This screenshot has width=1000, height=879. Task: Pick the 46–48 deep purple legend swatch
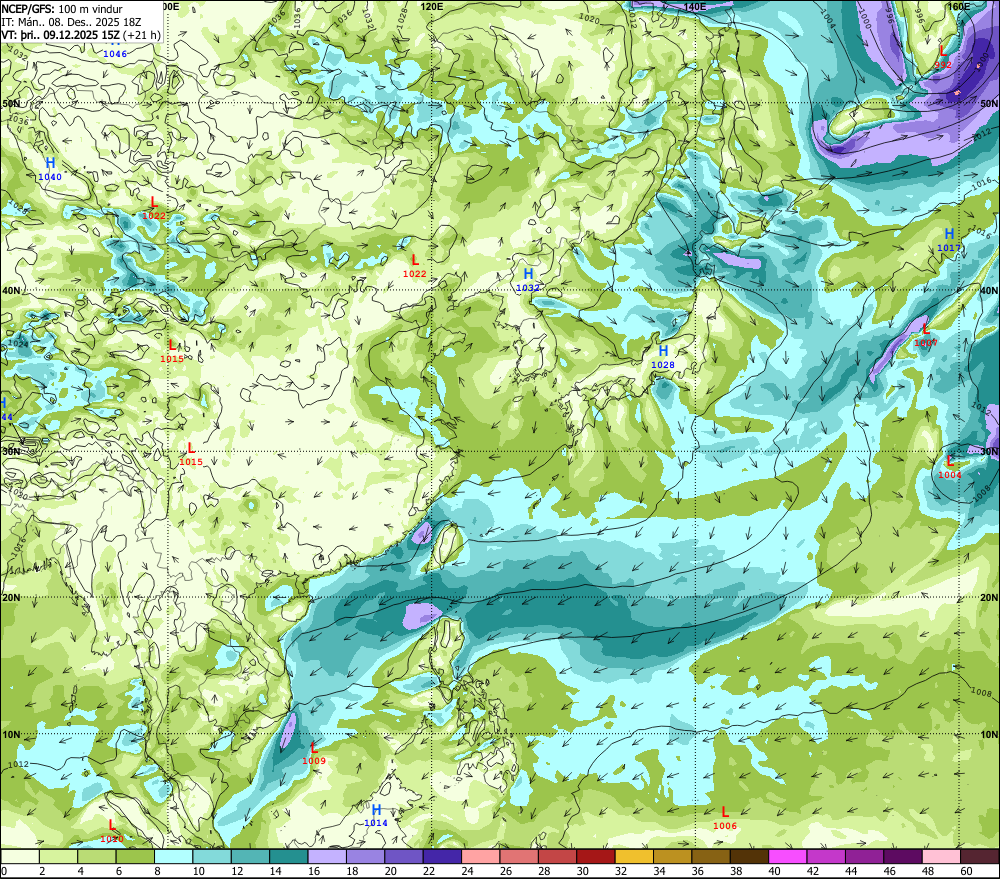click(902, 856)
